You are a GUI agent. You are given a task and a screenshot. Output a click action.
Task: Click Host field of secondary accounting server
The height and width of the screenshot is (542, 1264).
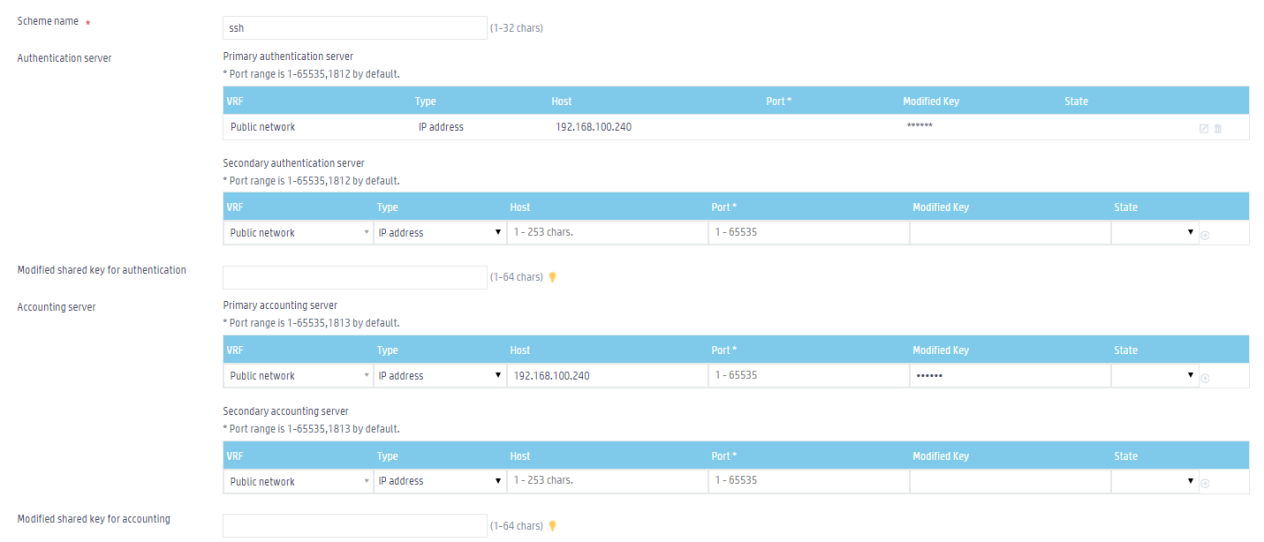point(607,481)
